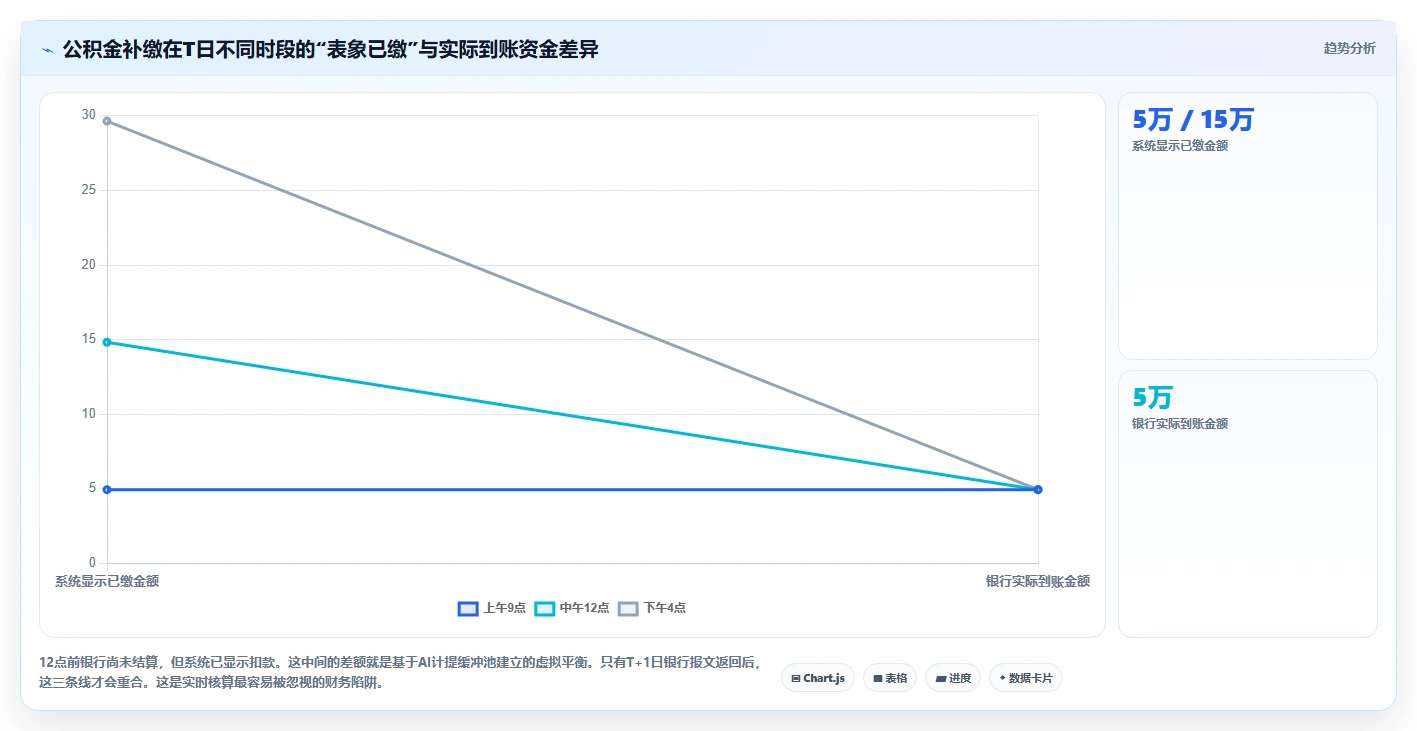Screen dimensions: 1417x731
Task: Click the lightning trend icon beside the title
Action: click(48, 49)
